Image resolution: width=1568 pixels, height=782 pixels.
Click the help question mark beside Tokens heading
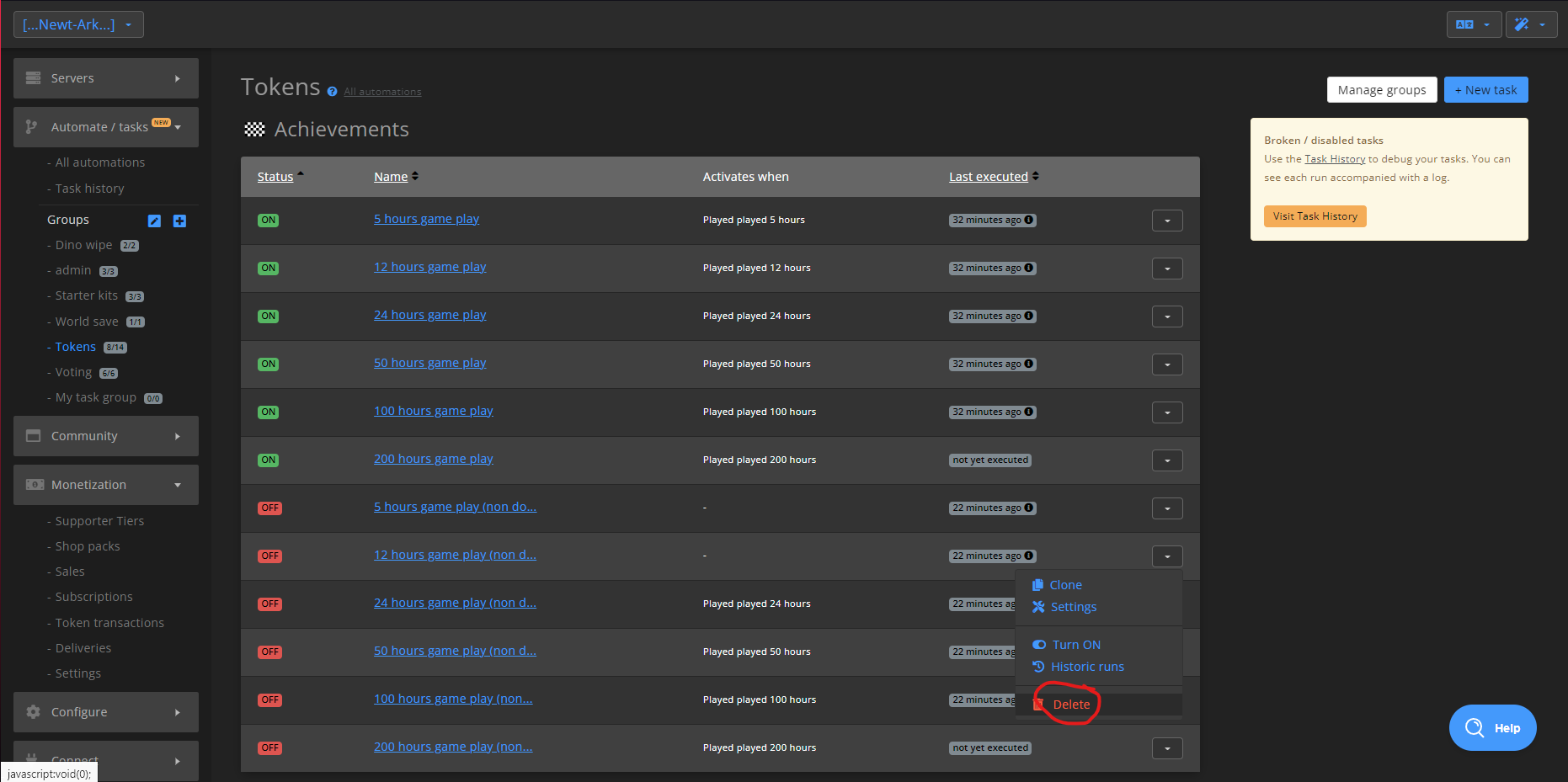pyautogui.click(x=332, y=92)
